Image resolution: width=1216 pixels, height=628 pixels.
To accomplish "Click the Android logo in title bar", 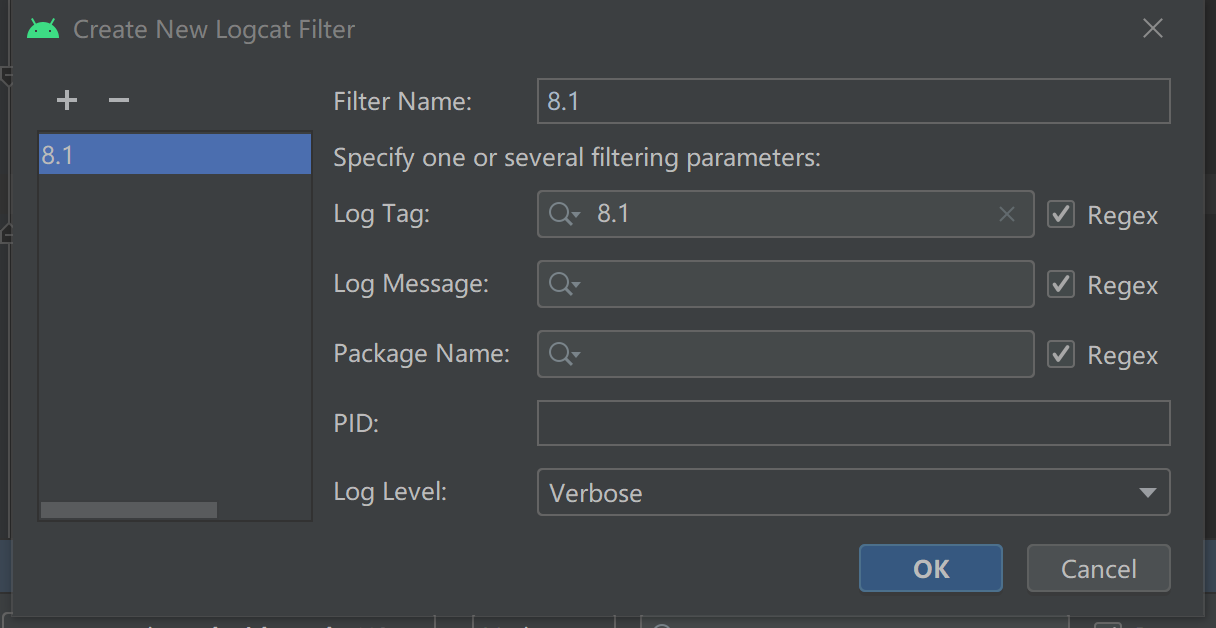I will [x=43, y=29].
